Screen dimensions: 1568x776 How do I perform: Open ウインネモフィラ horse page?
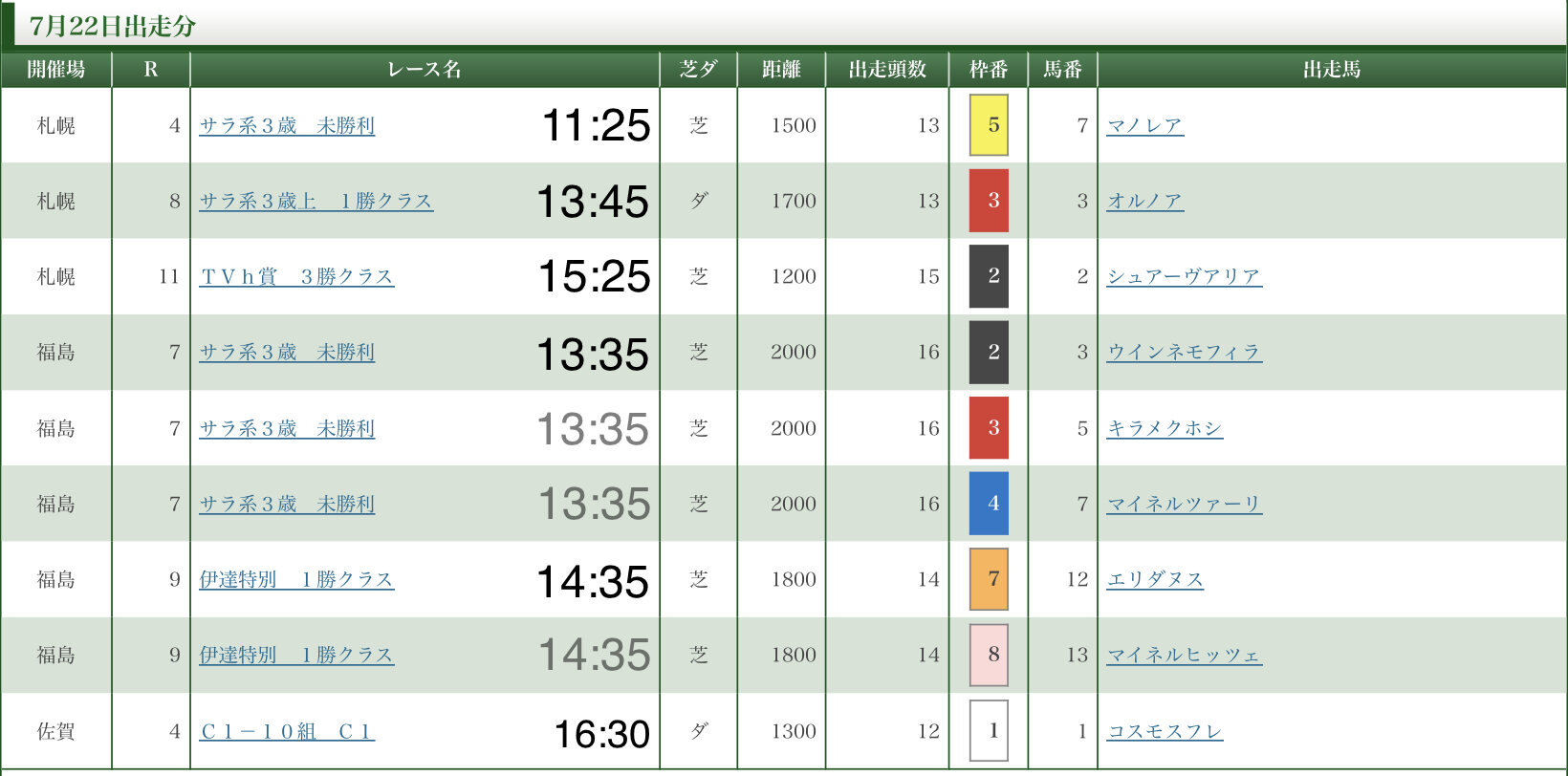(1184, 352)
